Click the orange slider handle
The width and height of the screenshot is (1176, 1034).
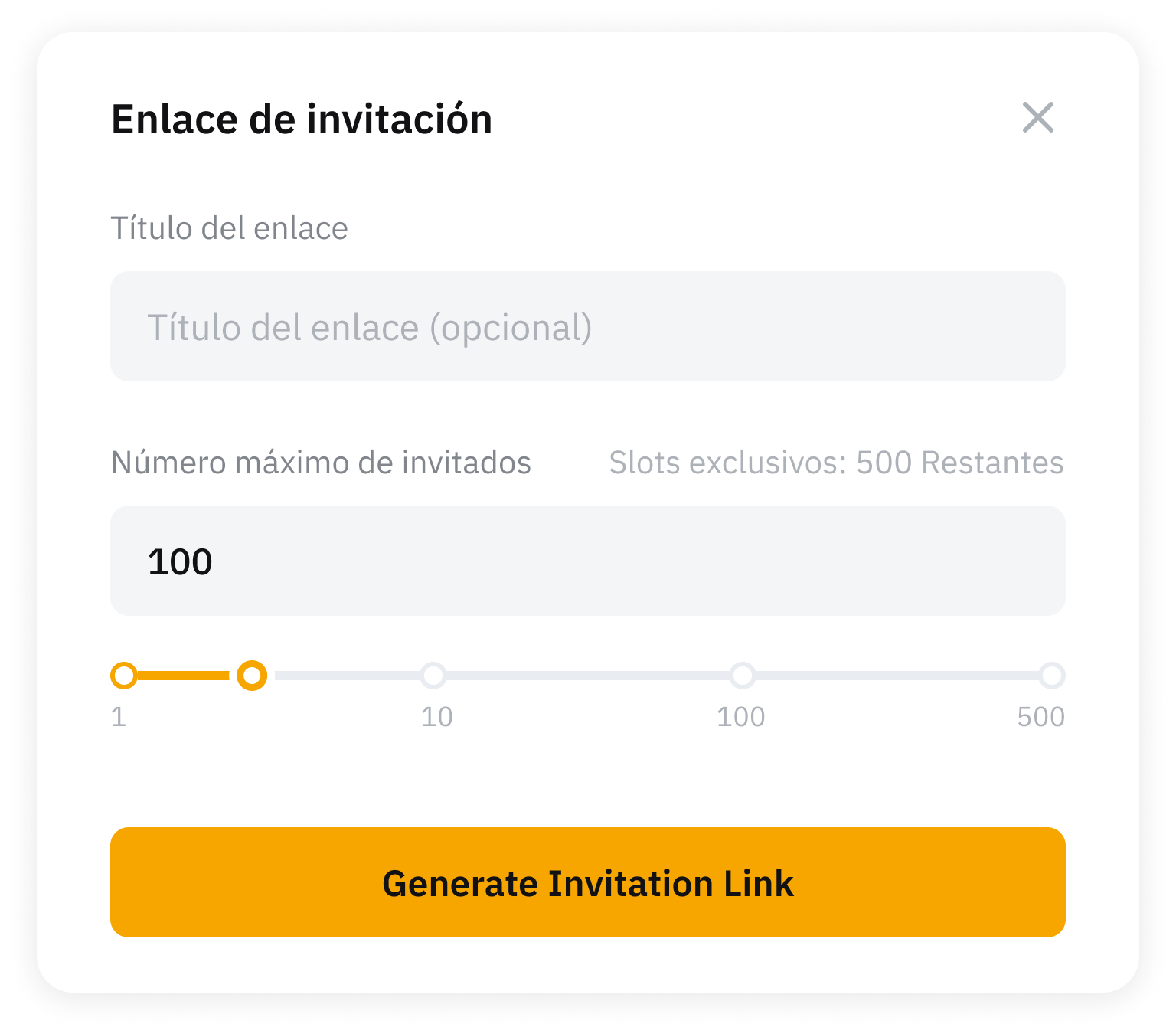[252, 676]
